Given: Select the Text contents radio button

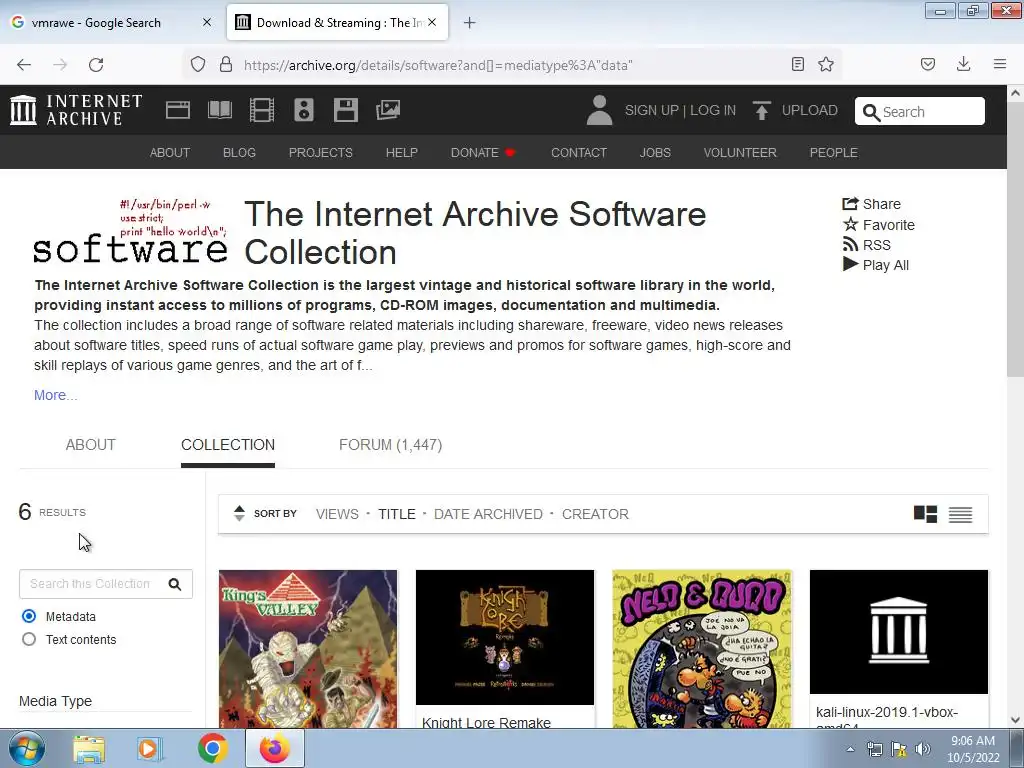Looking at the screenshot, I should click(x=29, y=639).
